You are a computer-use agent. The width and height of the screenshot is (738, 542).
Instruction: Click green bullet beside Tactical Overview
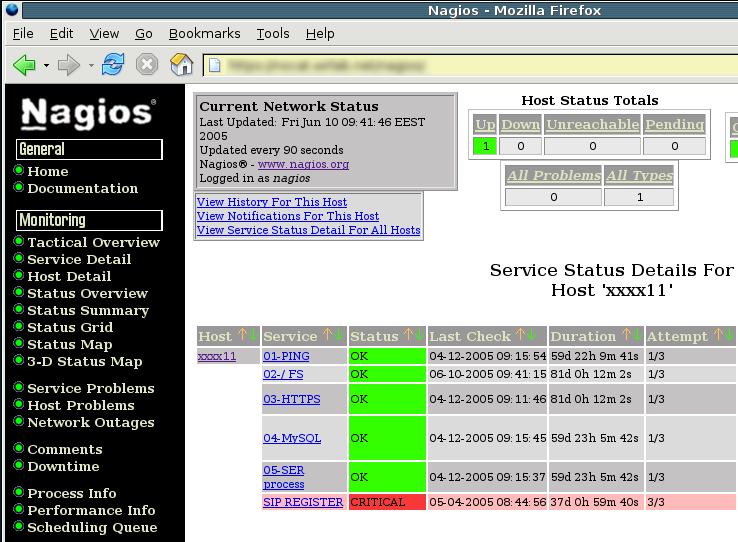tap(18, 241)
